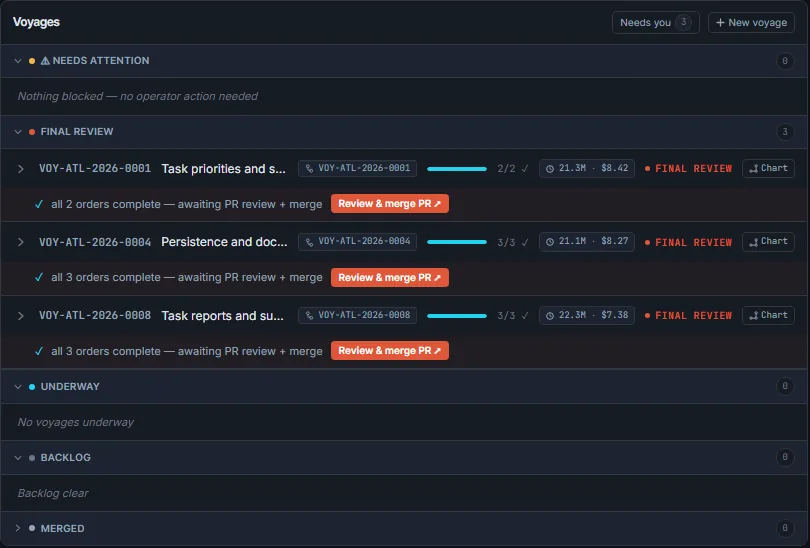Click the blue check before all 2 orders complete
The height and width of the screenshot is (548, 810).
point(39,204)
